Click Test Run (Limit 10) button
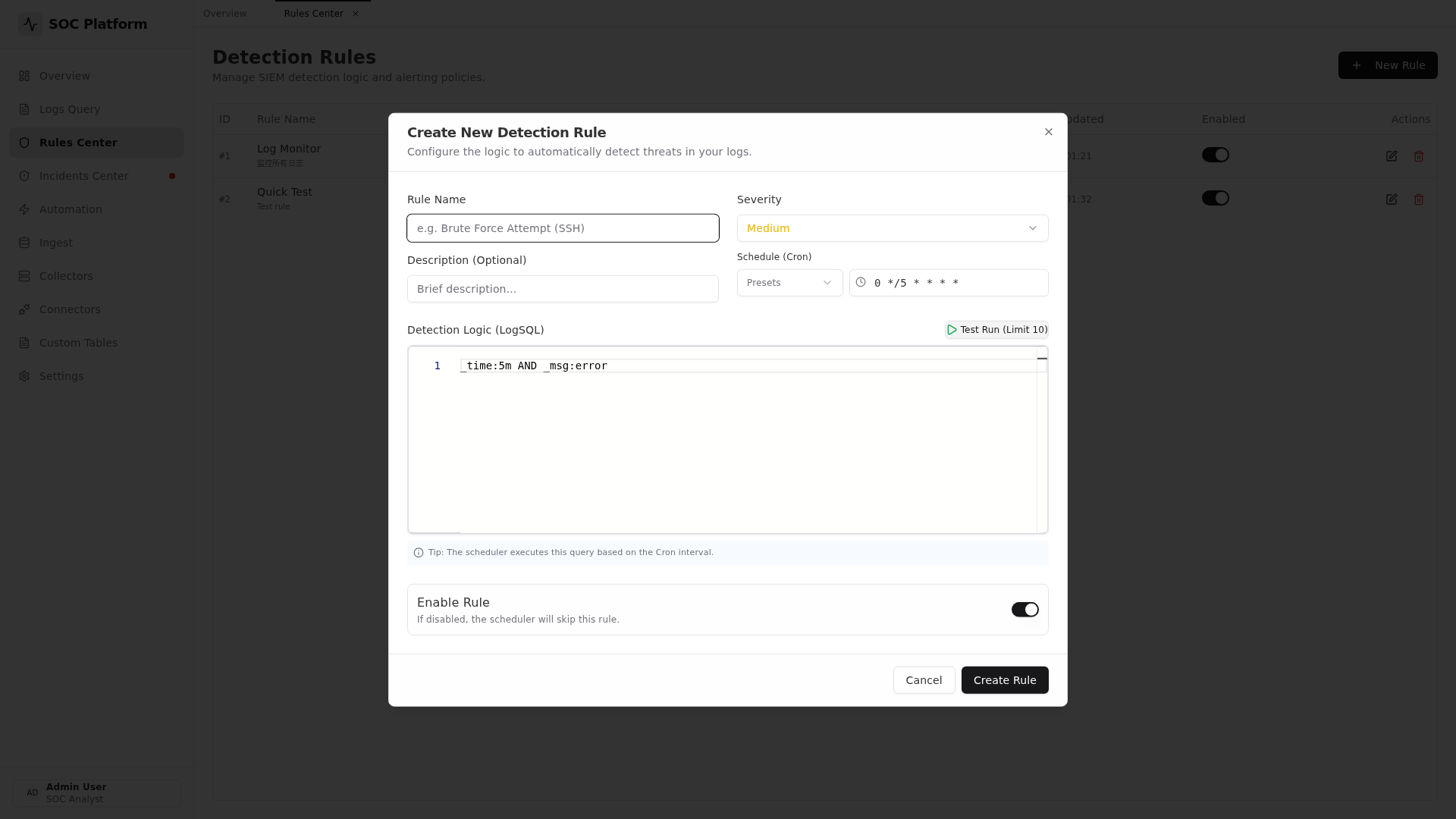1456x819 pixels. tap(996, 330)
